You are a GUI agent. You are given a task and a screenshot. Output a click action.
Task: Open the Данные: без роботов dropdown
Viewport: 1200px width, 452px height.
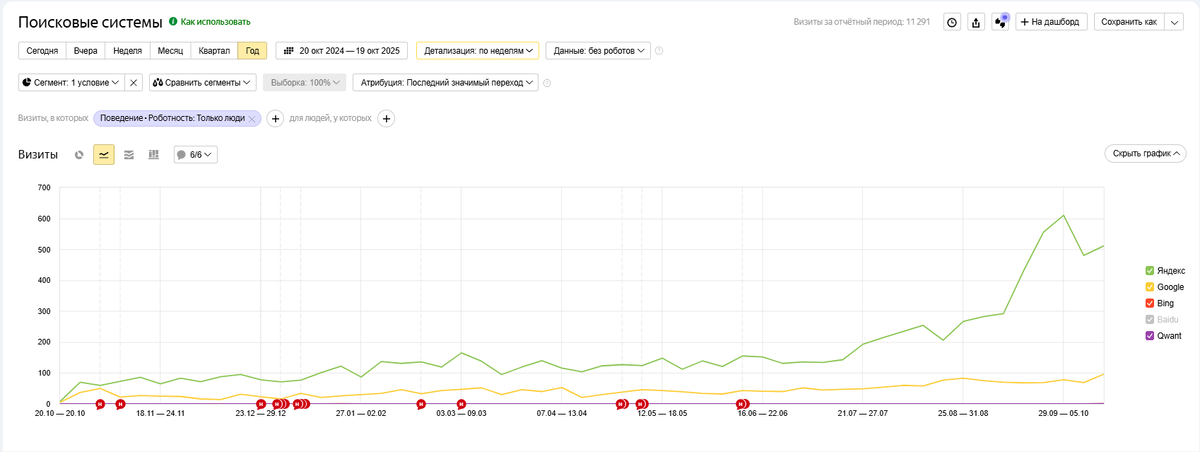click(x=598, y=50)
